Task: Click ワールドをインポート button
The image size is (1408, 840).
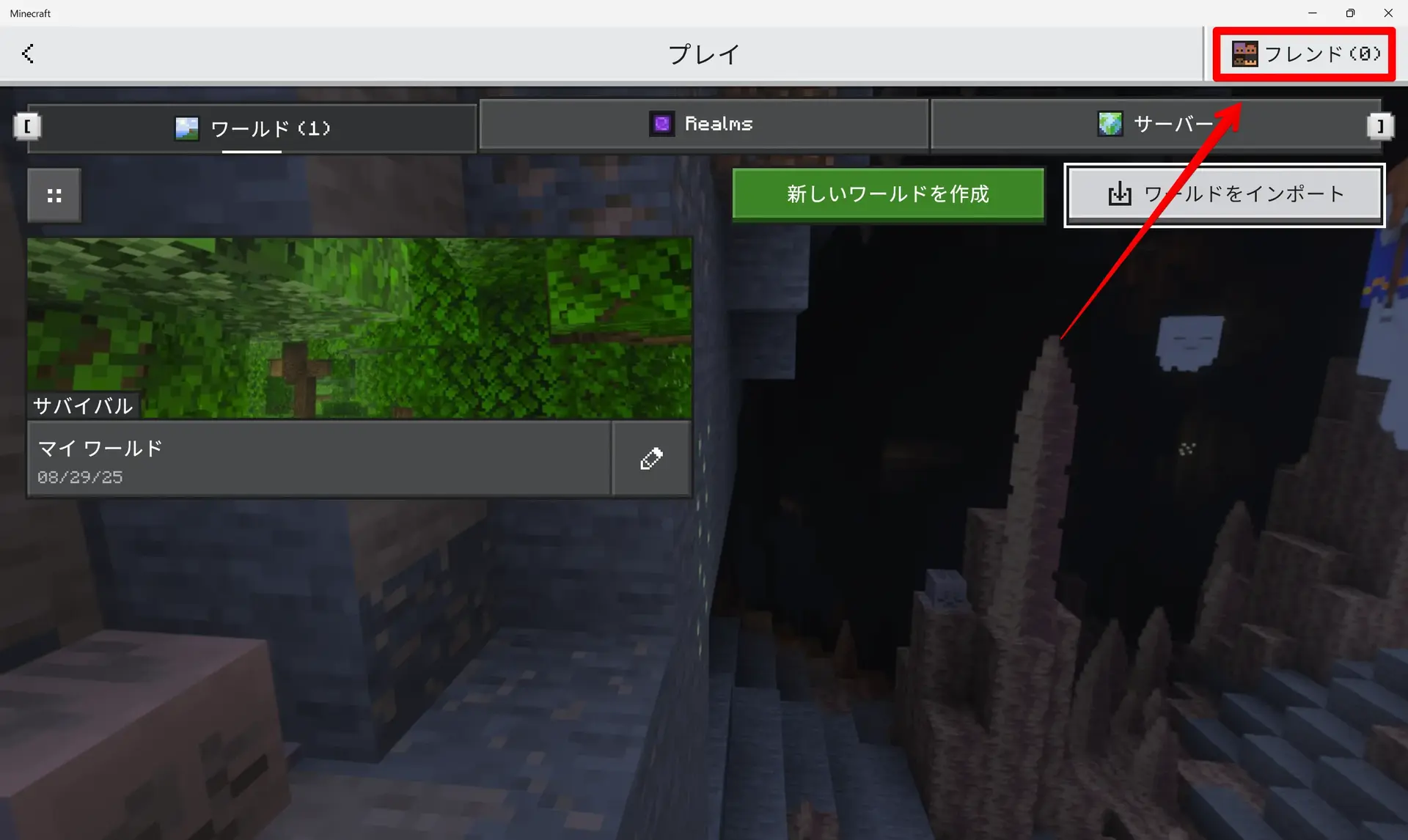Action: [x=1224, y=194]
